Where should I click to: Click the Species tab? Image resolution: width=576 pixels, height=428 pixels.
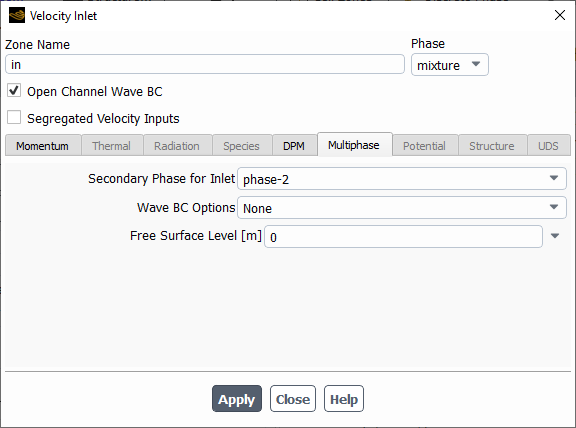(x=242, y=146)
